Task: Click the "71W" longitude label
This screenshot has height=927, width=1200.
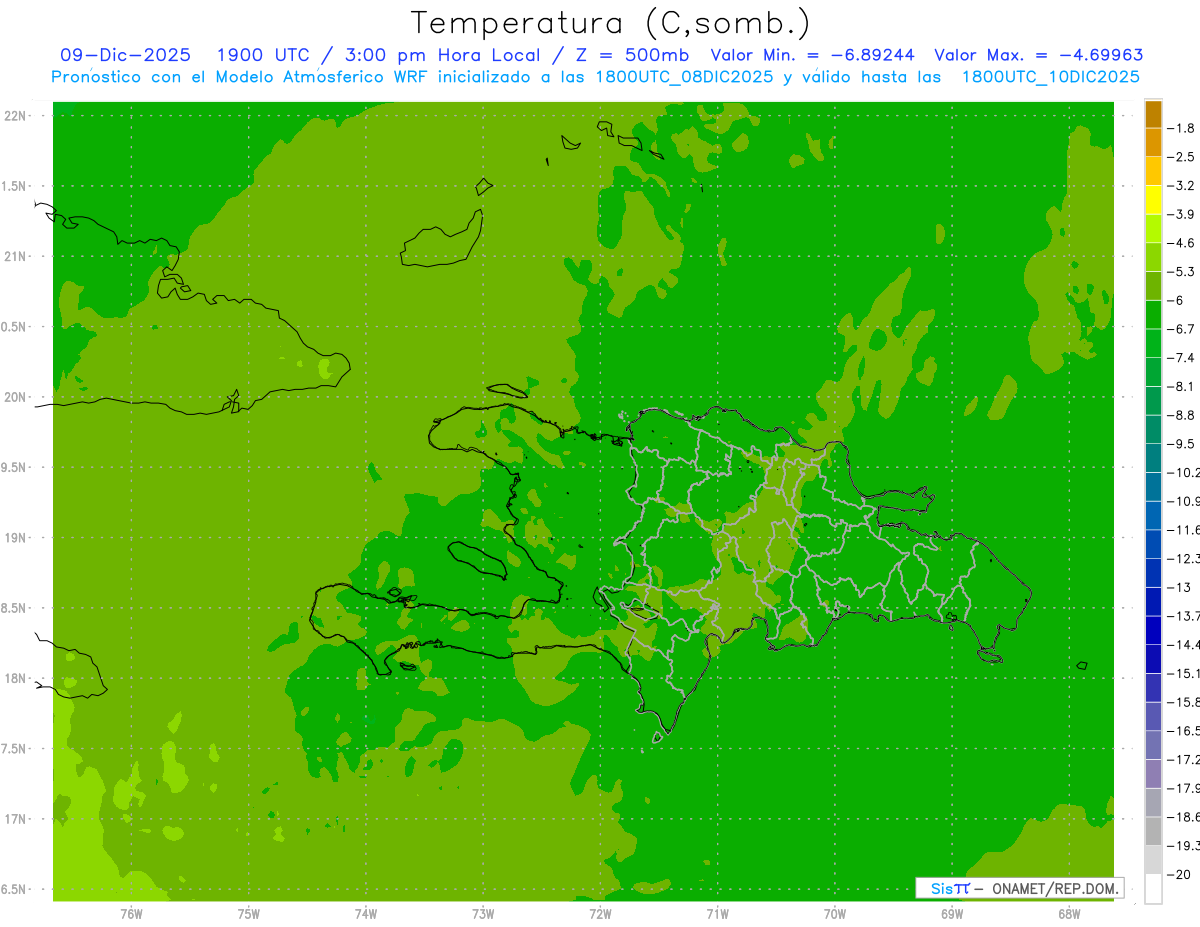Action: coord(717,913)
